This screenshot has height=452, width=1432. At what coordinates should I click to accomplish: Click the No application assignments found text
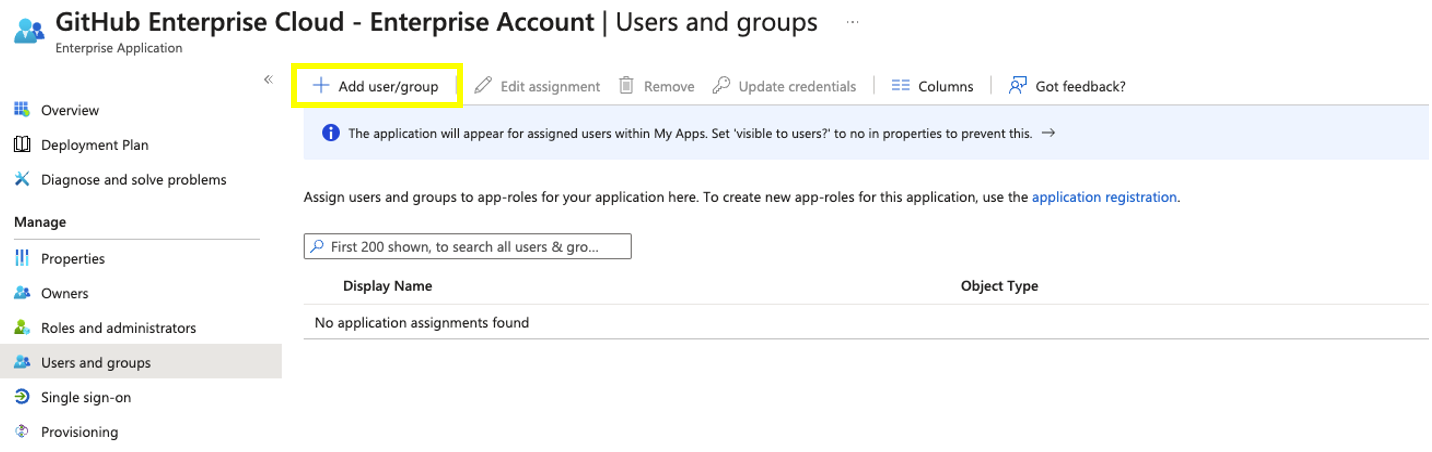[421, 322]
